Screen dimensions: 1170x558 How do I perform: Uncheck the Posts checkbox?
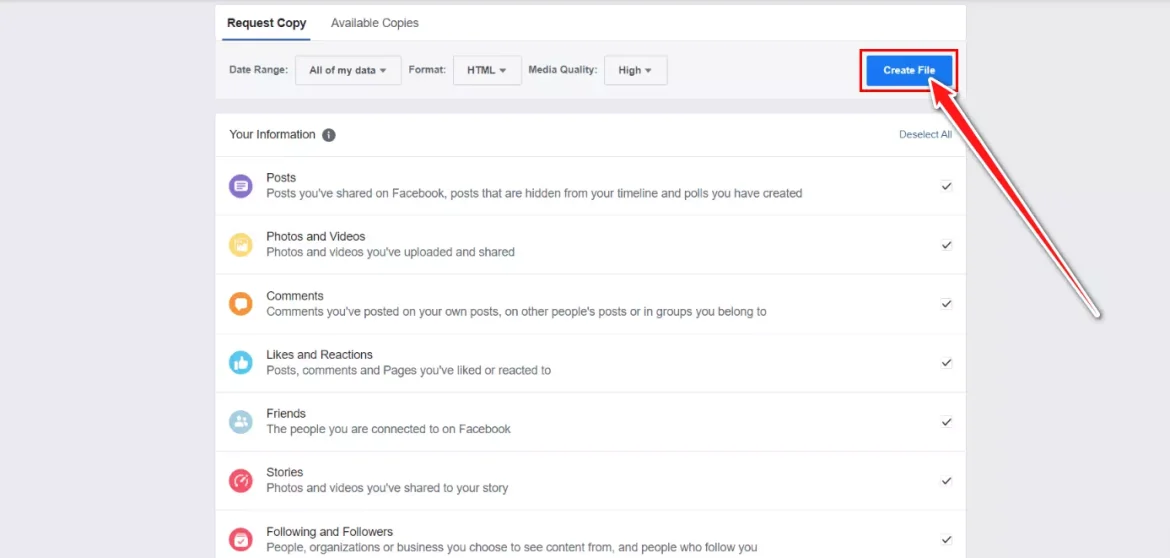coord(946,186)
